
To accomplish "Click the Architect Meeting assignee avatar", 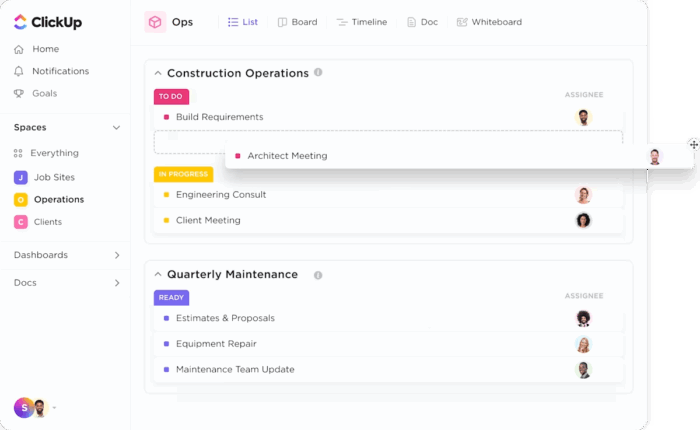I will tap(655, 157).
